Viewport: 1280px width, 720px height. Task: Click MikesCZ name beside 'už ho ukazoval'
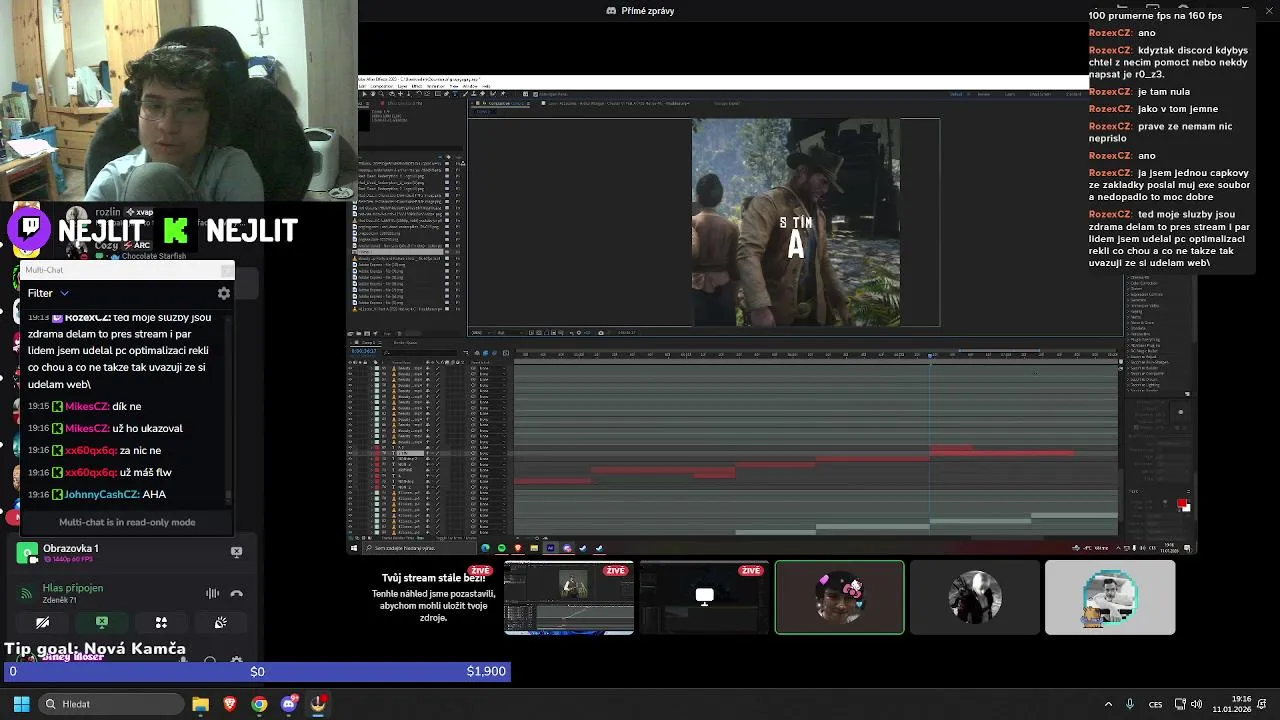pyautogui.click(x=87, y=428)
